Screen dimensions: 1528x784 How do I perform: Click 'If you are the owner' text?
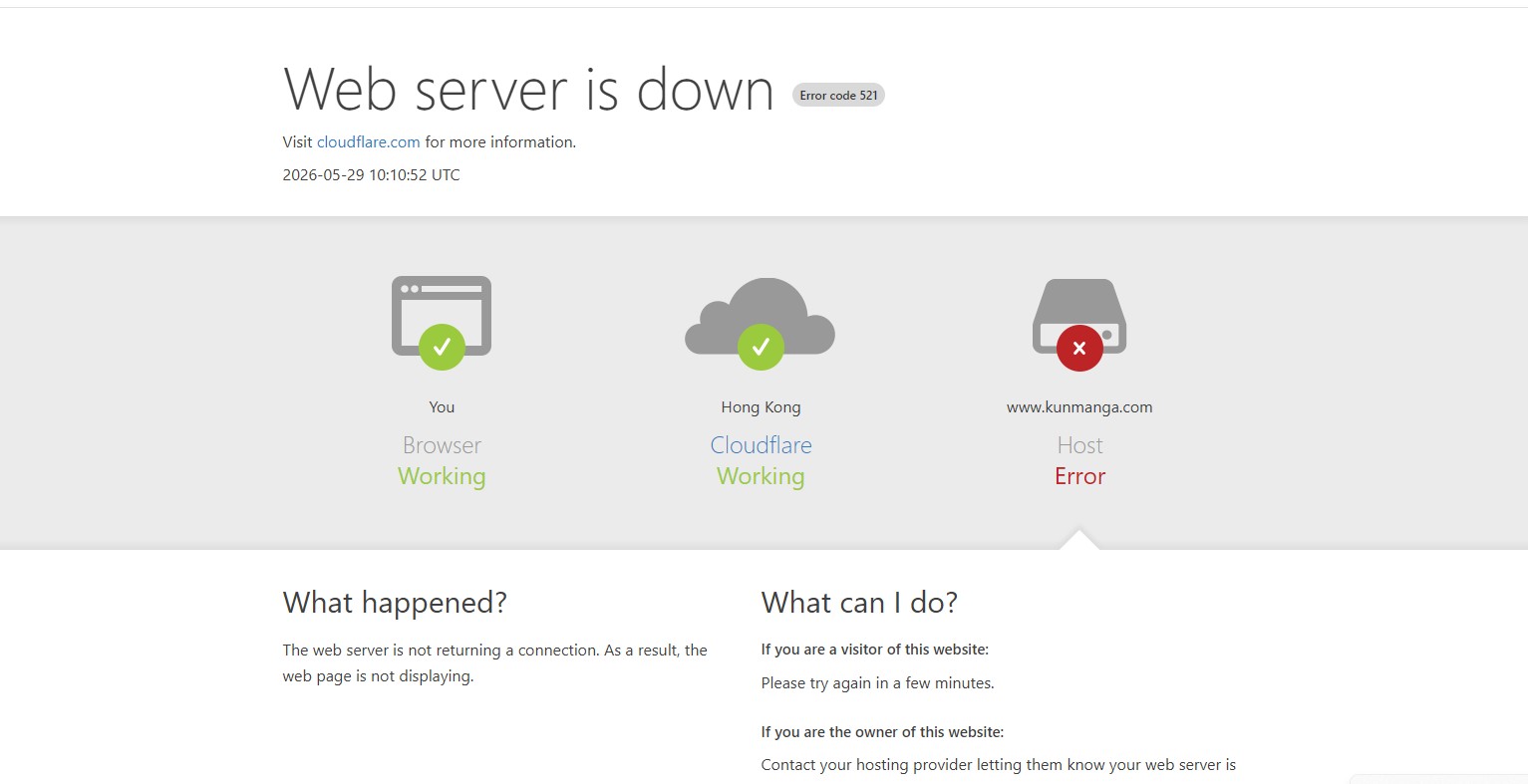click(882, 732)
